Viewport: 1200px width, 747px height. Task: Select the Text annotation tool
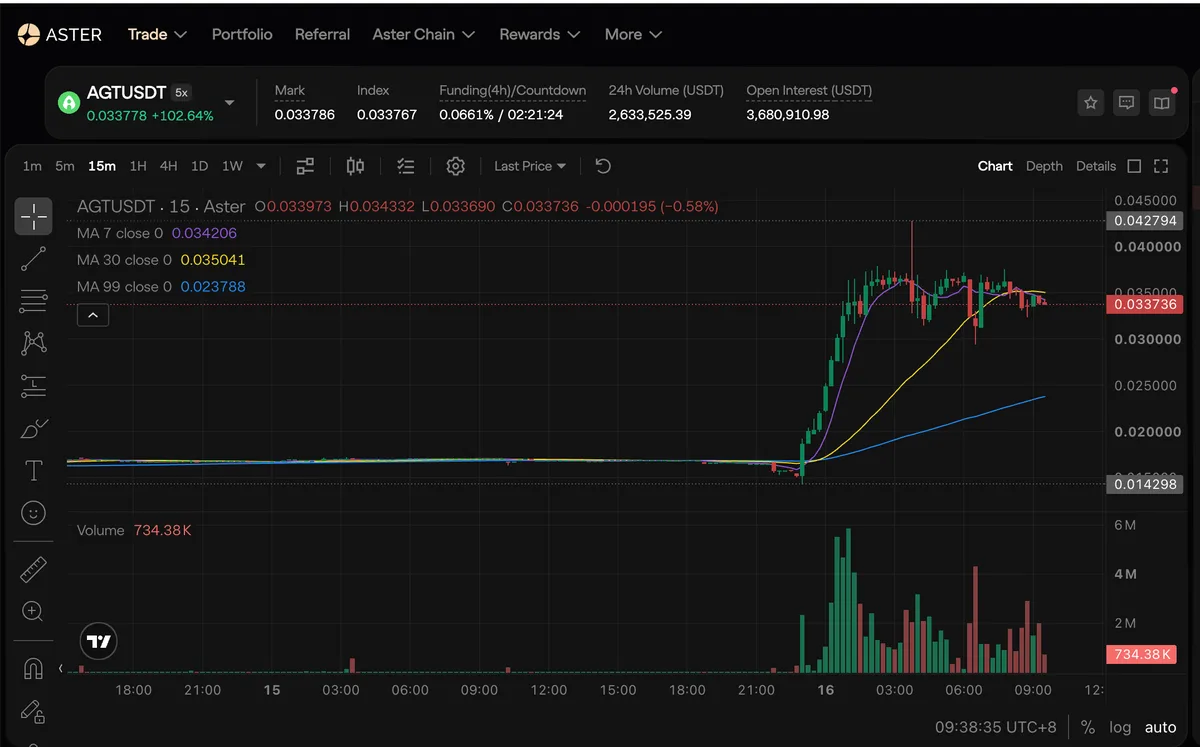(33, 471)
